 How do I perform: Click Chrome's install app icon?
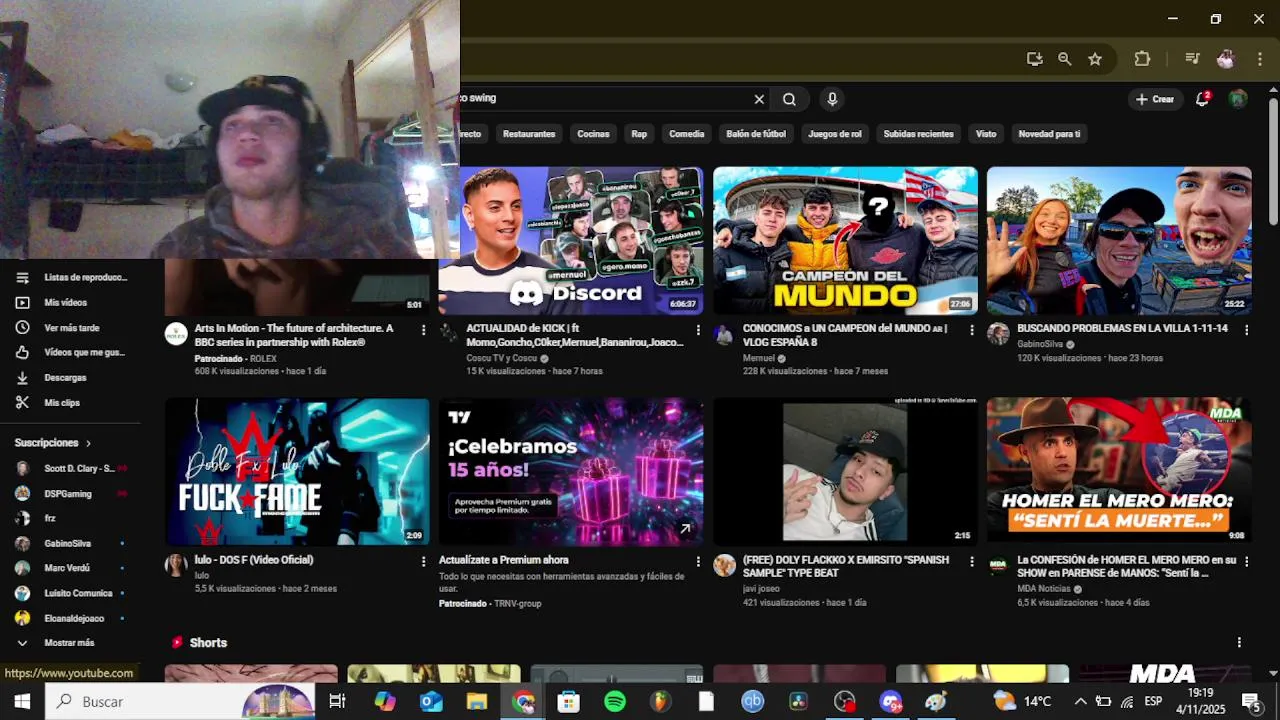tap(1035, 59)
